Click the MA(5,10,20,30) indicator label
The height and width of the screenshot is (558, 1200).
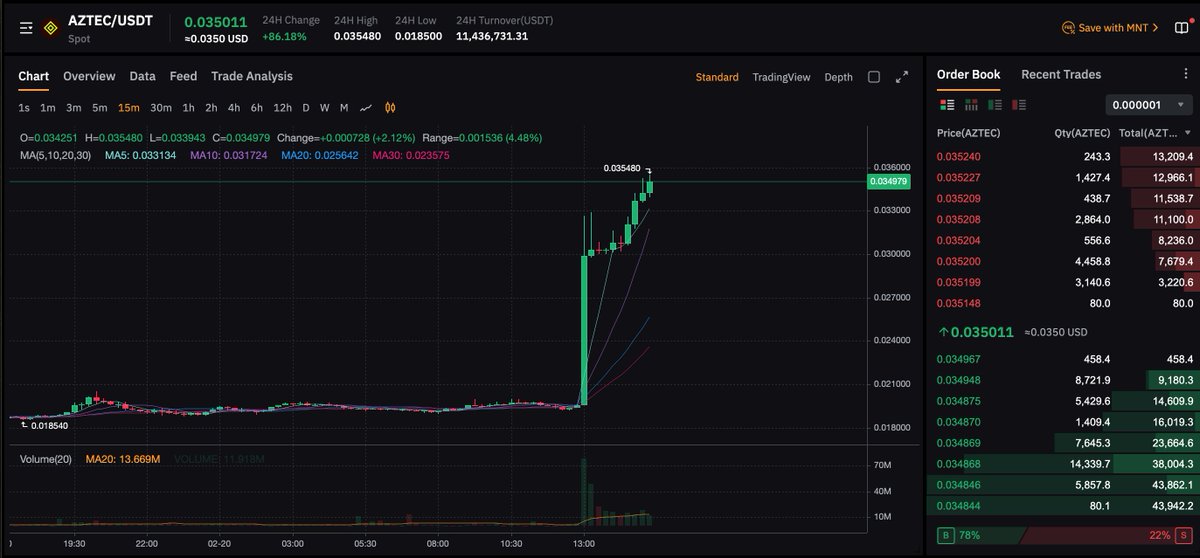pyautogui.click(x=56, y=155)
